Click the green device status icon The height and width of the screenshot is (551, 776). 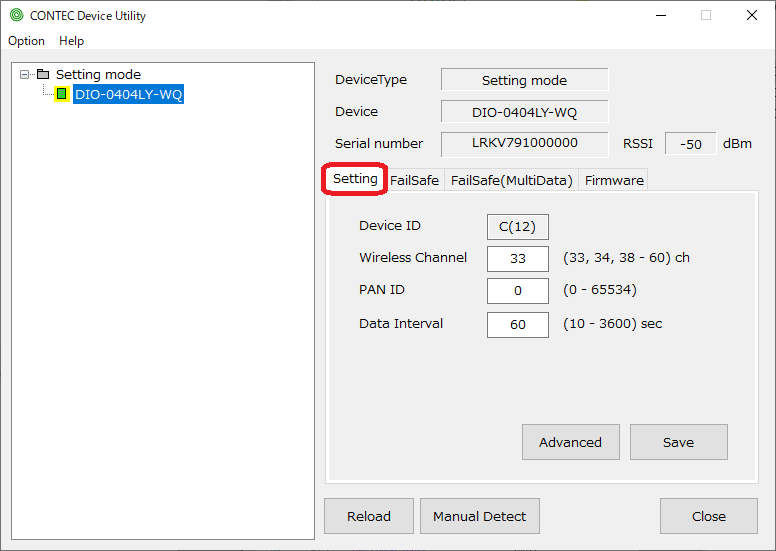click(62, 94)
